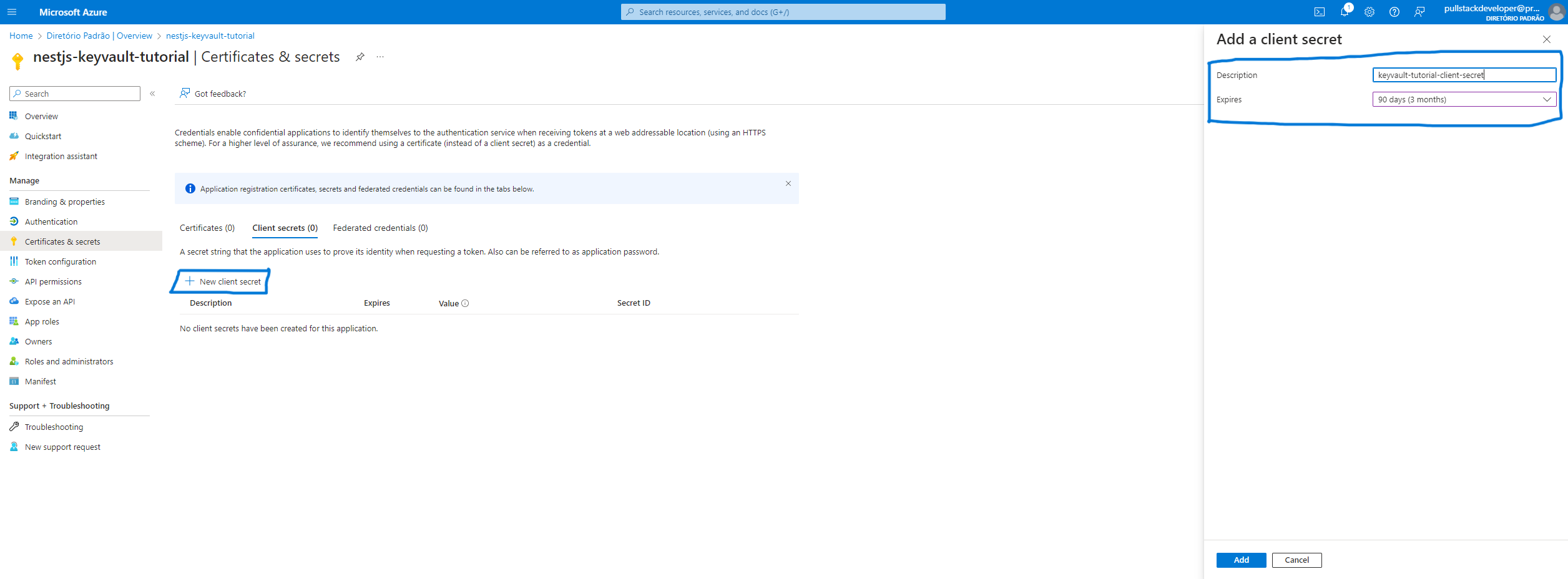Click the Authentication icon

[14, 221]
